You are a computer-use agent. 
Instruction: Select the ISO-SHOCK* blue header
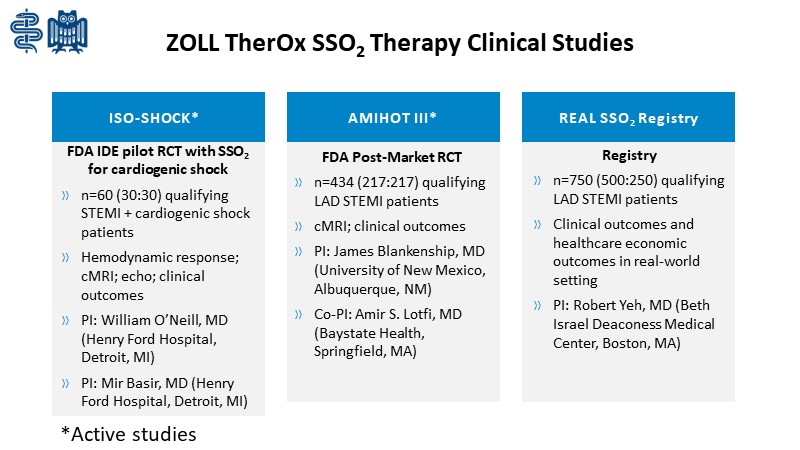click(158, 117)
